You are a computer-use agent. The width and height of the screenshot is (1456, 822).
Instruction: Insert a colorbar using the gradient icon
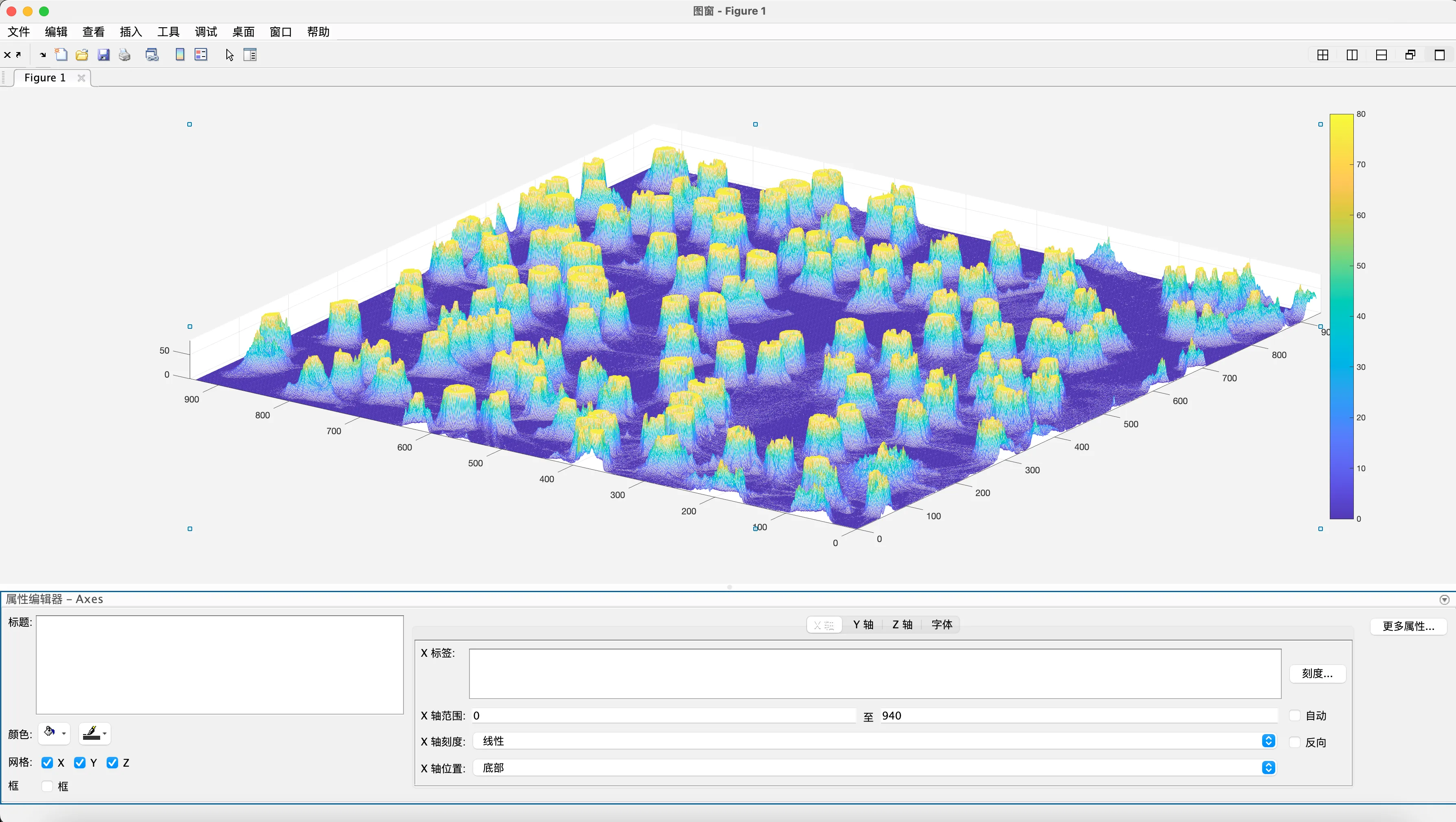(180, 55)
